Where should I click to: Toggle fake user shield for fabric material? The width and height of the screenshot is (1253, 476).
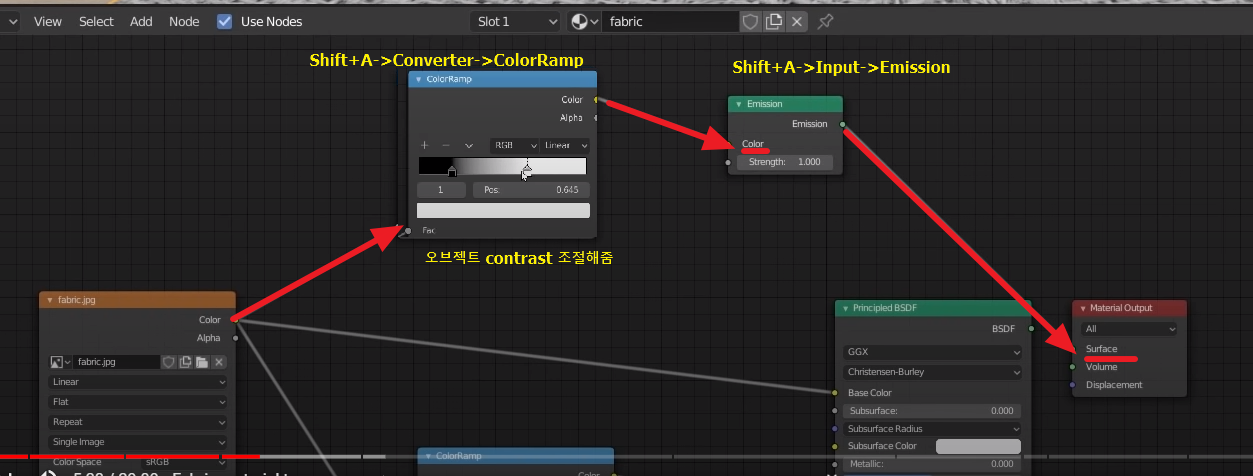coord(751,21)
